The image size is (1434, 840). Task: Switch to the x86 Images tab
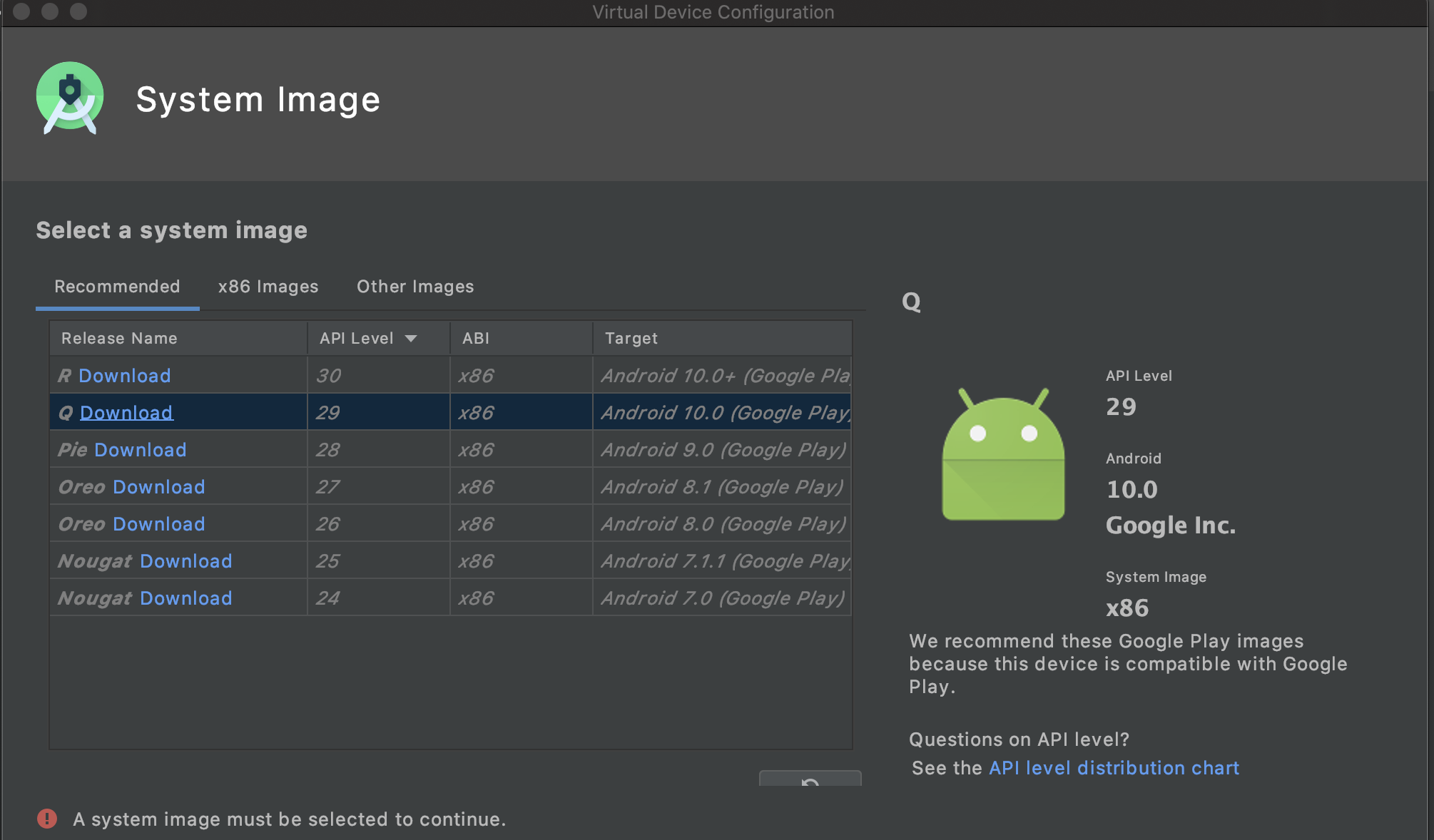268,287
